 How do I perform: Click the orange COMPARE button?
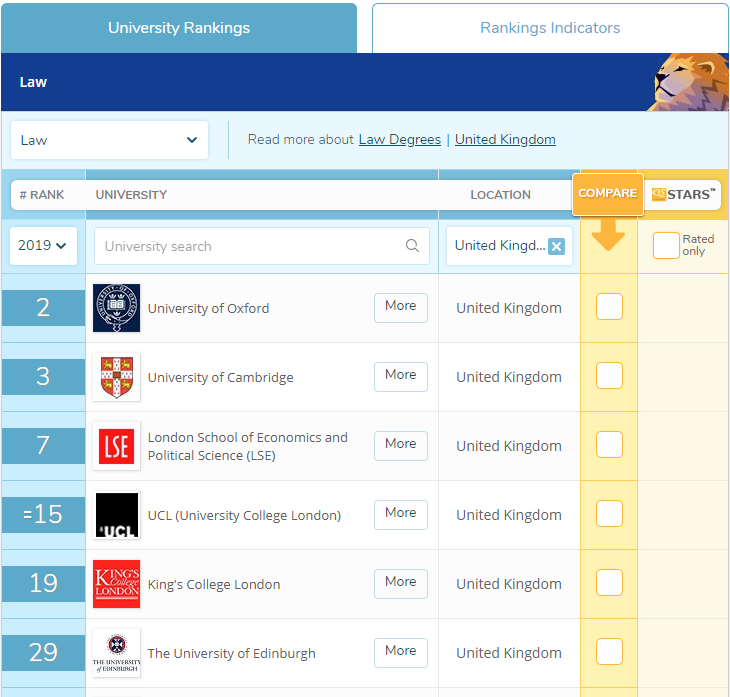click(x=608, y=193)
